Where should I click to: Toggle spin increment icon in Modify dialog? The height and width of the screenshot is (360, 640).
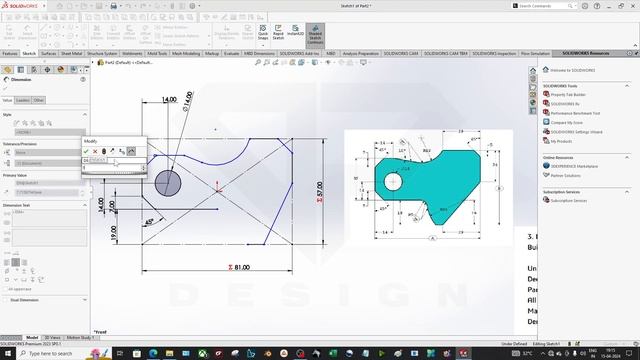(122, 151)
